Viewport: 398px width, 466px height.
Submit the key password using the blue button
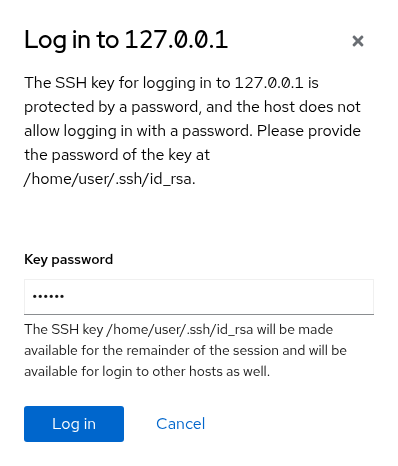click(x=74, y=424)
